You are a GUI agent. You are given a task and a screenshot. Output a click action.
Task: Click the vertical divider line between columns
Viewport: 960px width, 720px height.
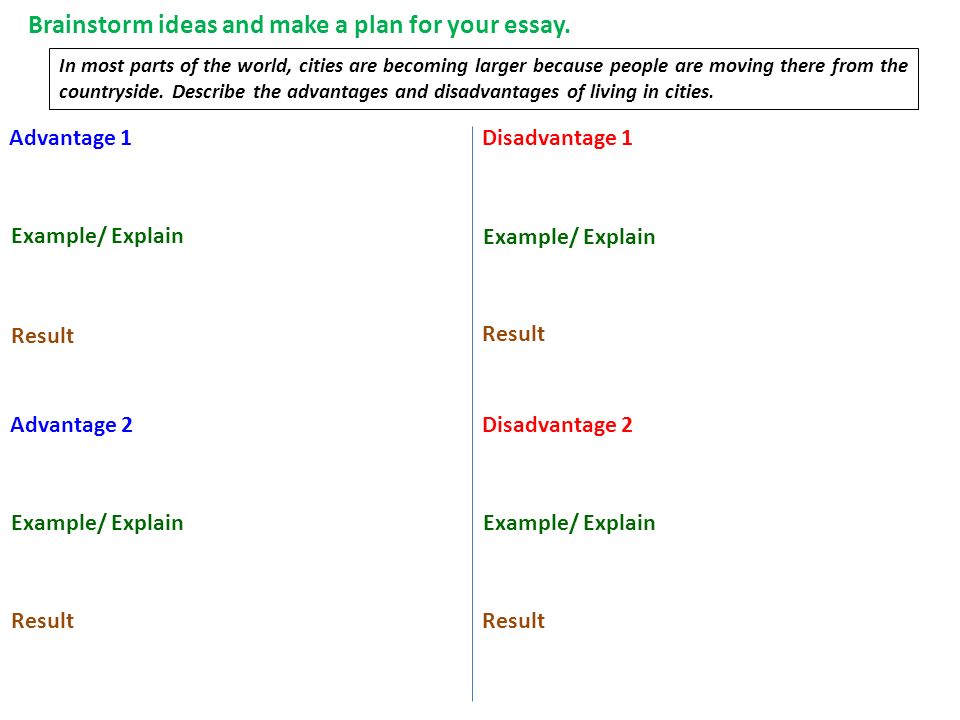(x=473, y=414)
